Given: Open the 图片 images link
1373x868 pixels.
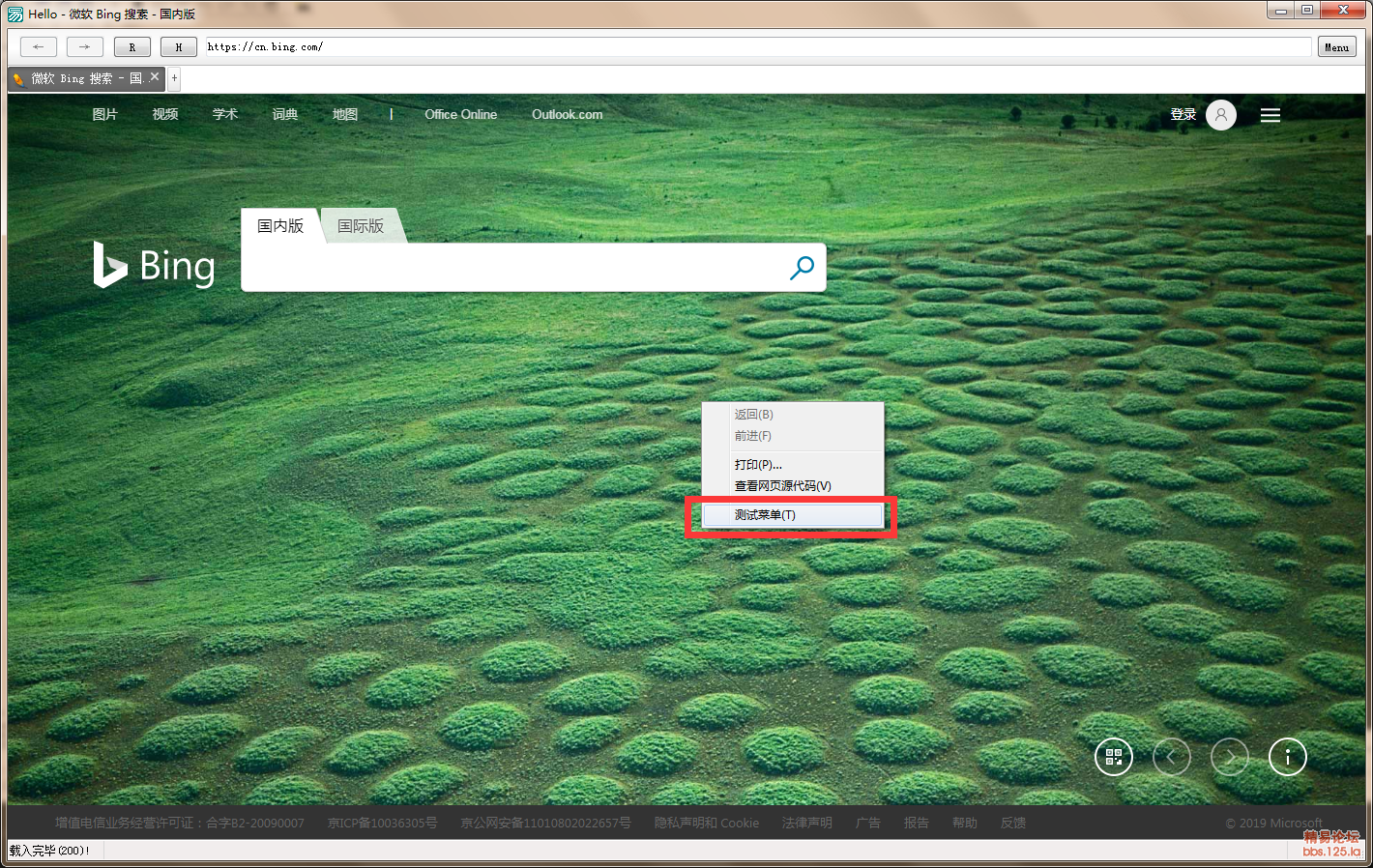Looking at the screenshot, I should (104, 114).
